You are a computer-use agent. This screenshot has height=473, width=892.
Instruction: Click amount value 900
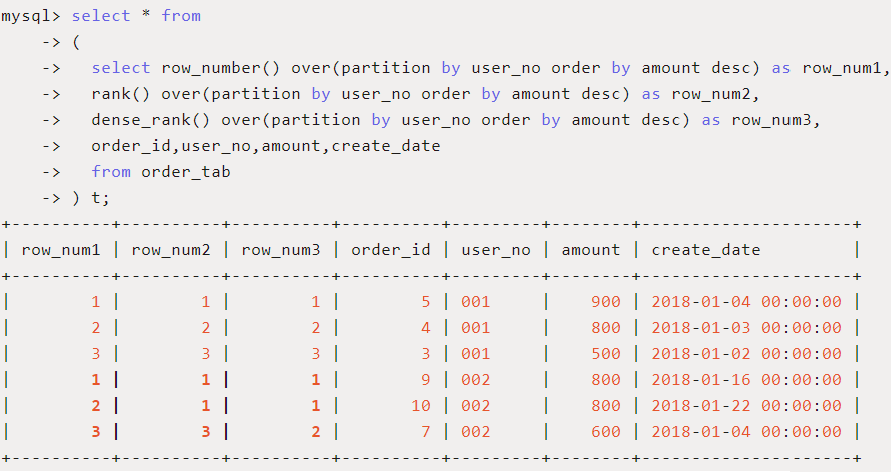(606, 302)
